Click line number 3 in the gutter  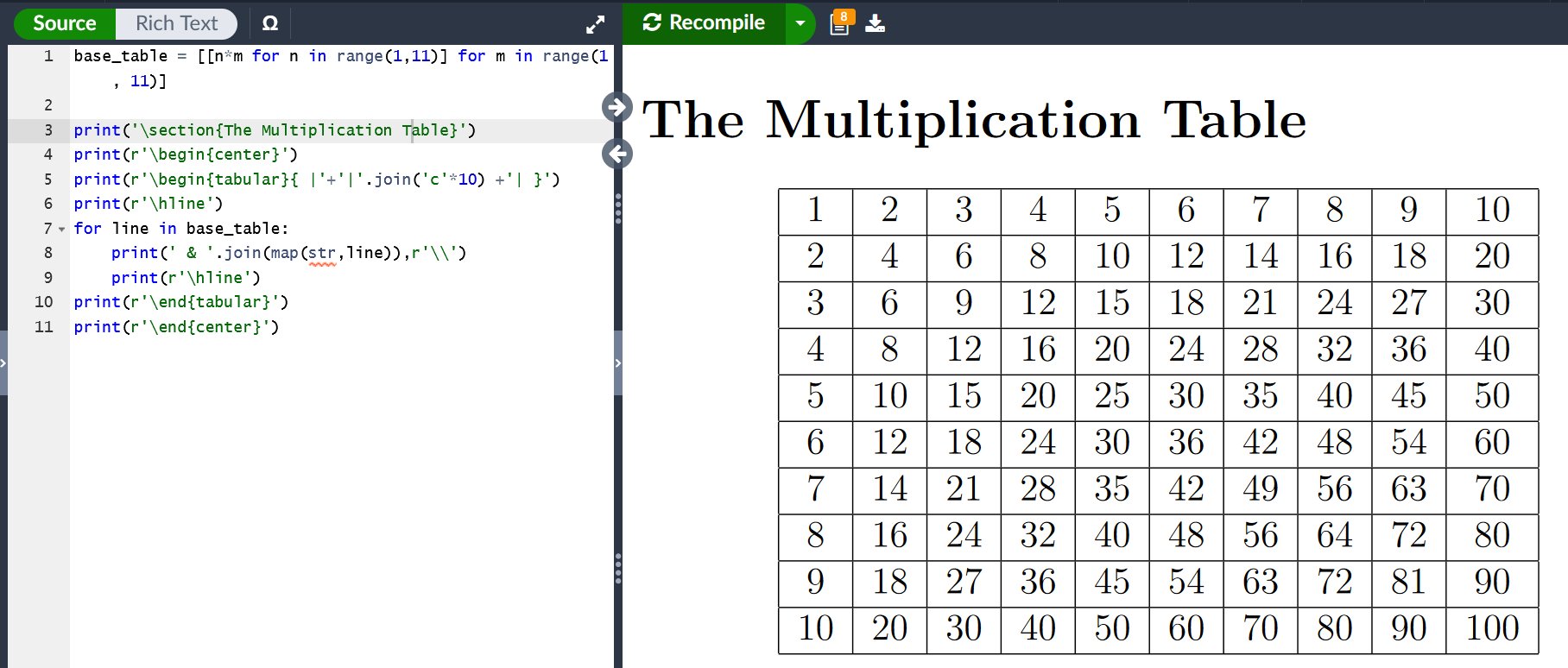(48, 130)
